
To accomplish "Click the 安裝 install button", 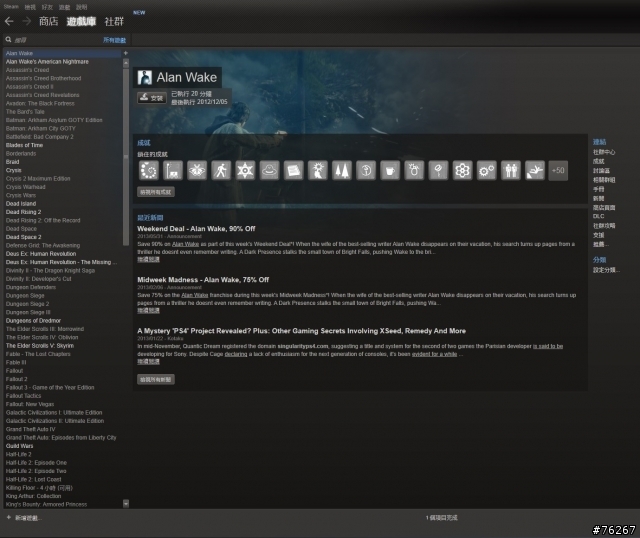I will pos(152,98).
